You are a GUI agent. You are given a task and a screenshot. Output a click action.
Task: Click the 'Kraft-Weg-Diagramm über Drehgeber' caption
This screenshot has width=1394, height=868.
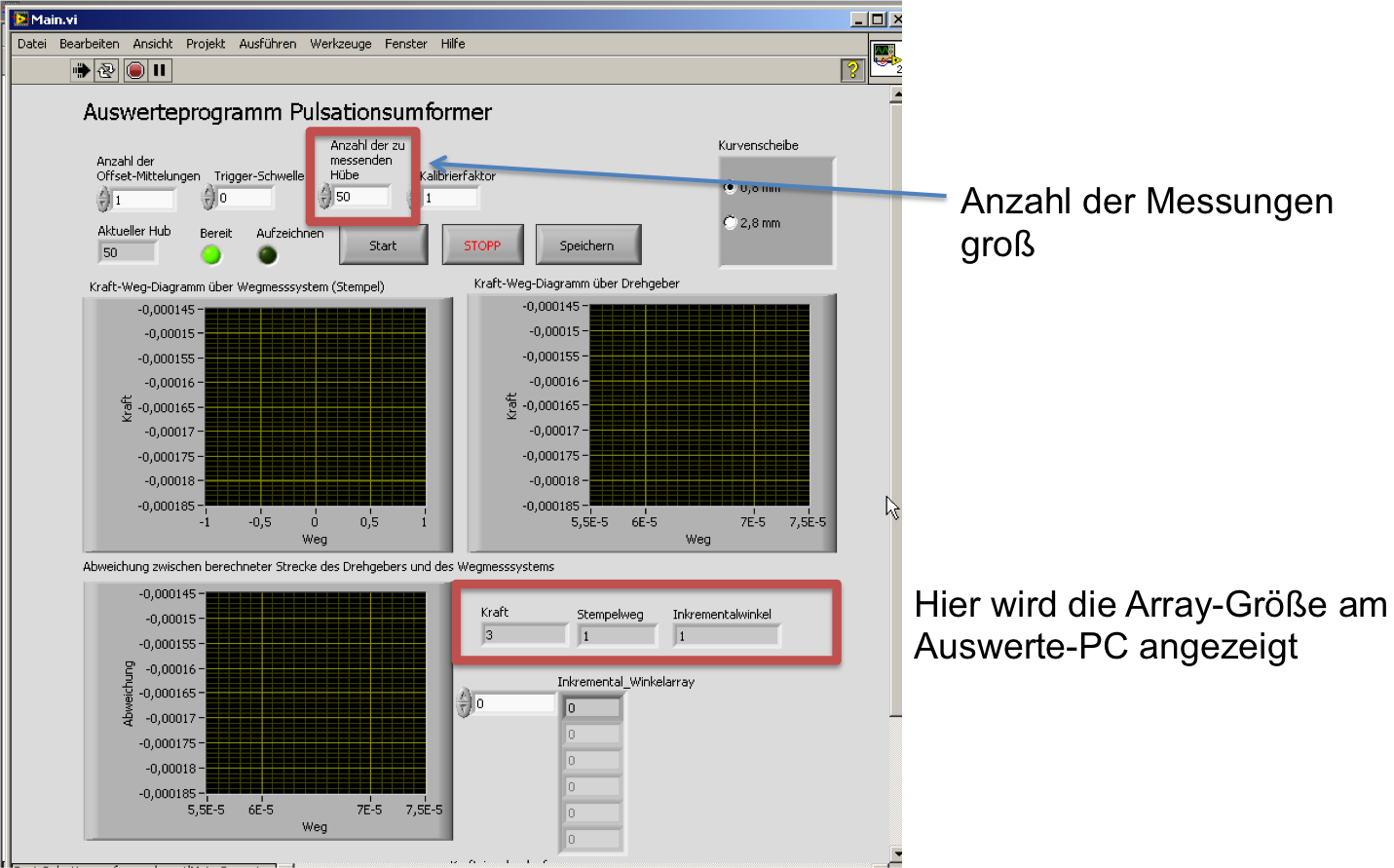[x=577, y=283]
